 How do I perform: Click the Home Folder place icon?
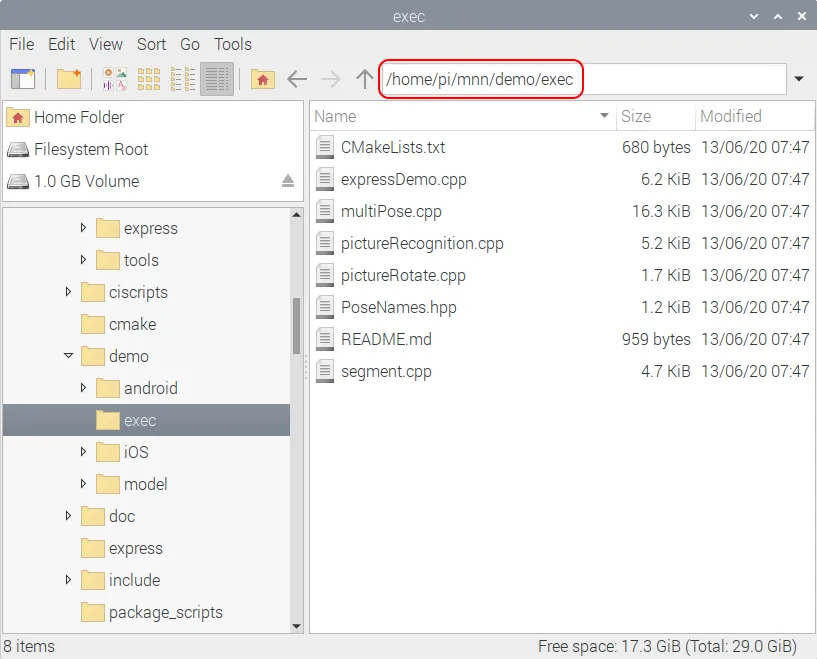[x=18, y=118]
